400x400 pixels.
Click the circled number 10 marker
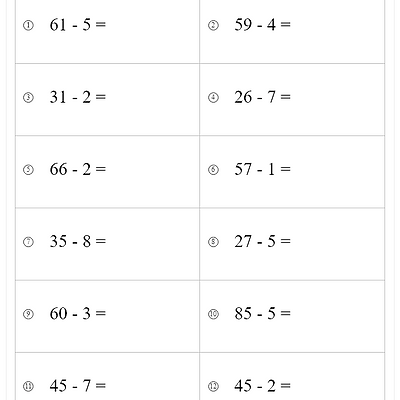click(x=213, y=314)
